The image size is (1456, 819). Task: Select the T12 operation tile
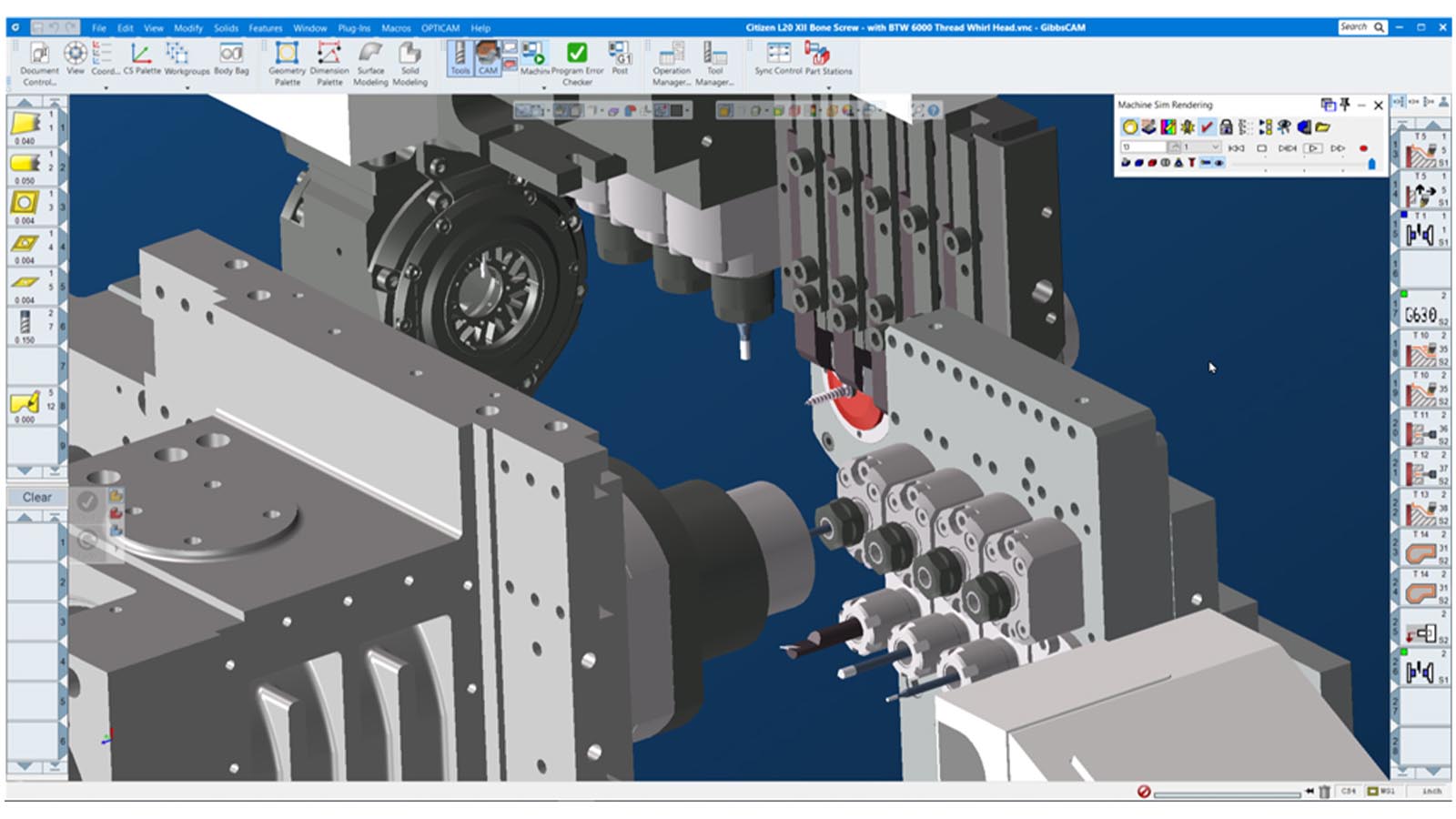coord(1424,469)
